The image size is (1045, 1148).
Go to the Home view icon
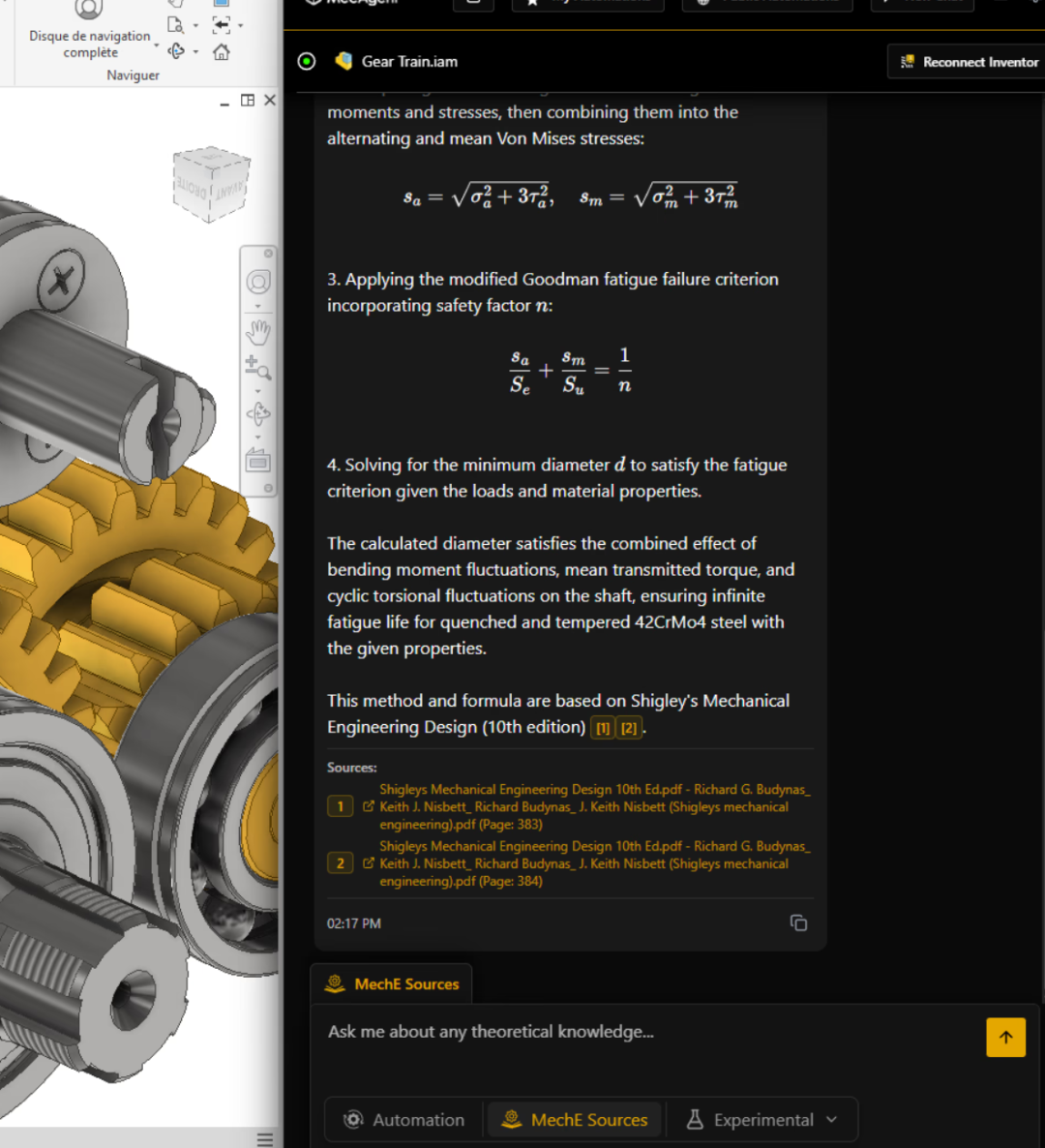coord(221,52)
